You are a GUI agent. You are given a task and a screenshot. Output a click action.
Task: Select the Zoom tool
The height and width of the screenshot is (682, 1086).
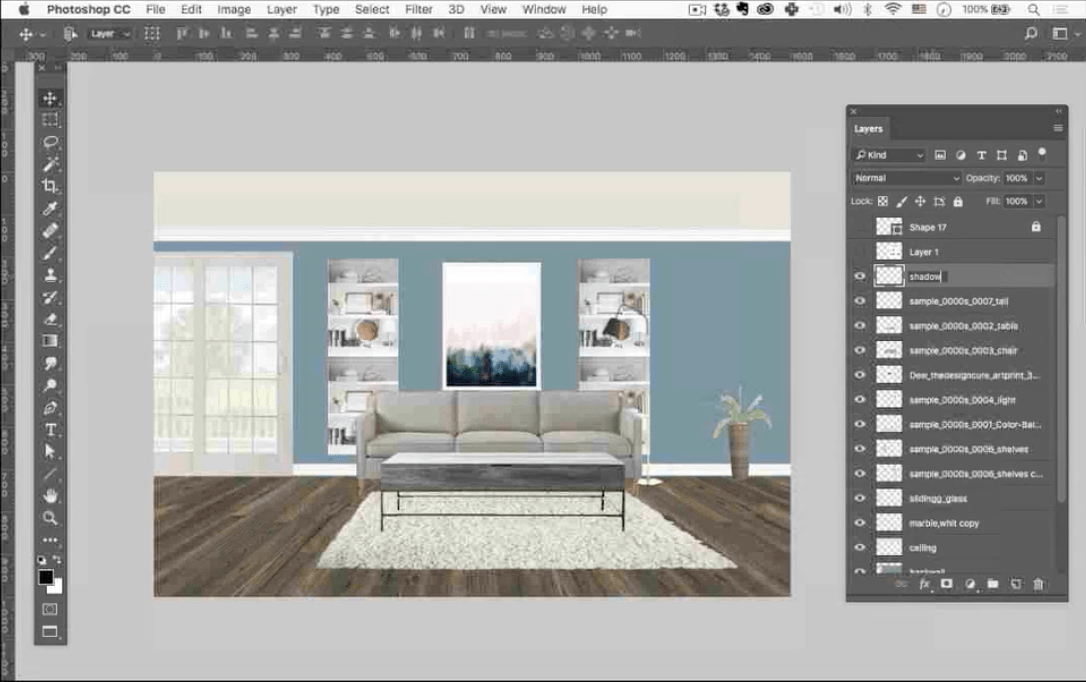pos(50,518)
